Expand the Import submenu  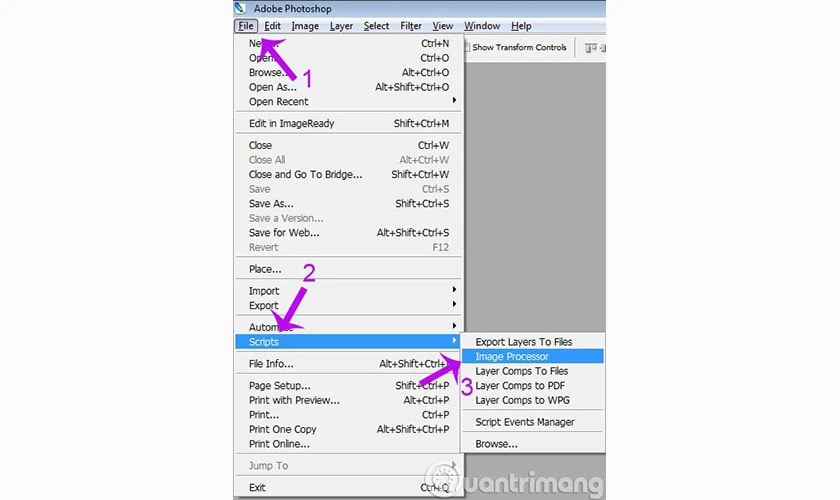pos(348,290)
